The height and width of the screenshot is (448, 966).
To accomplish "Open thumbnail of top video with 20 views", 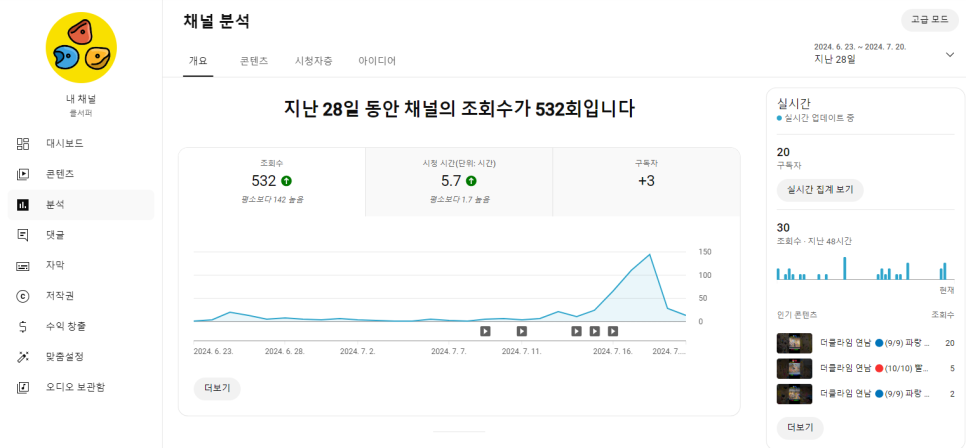I will point(795,343).
